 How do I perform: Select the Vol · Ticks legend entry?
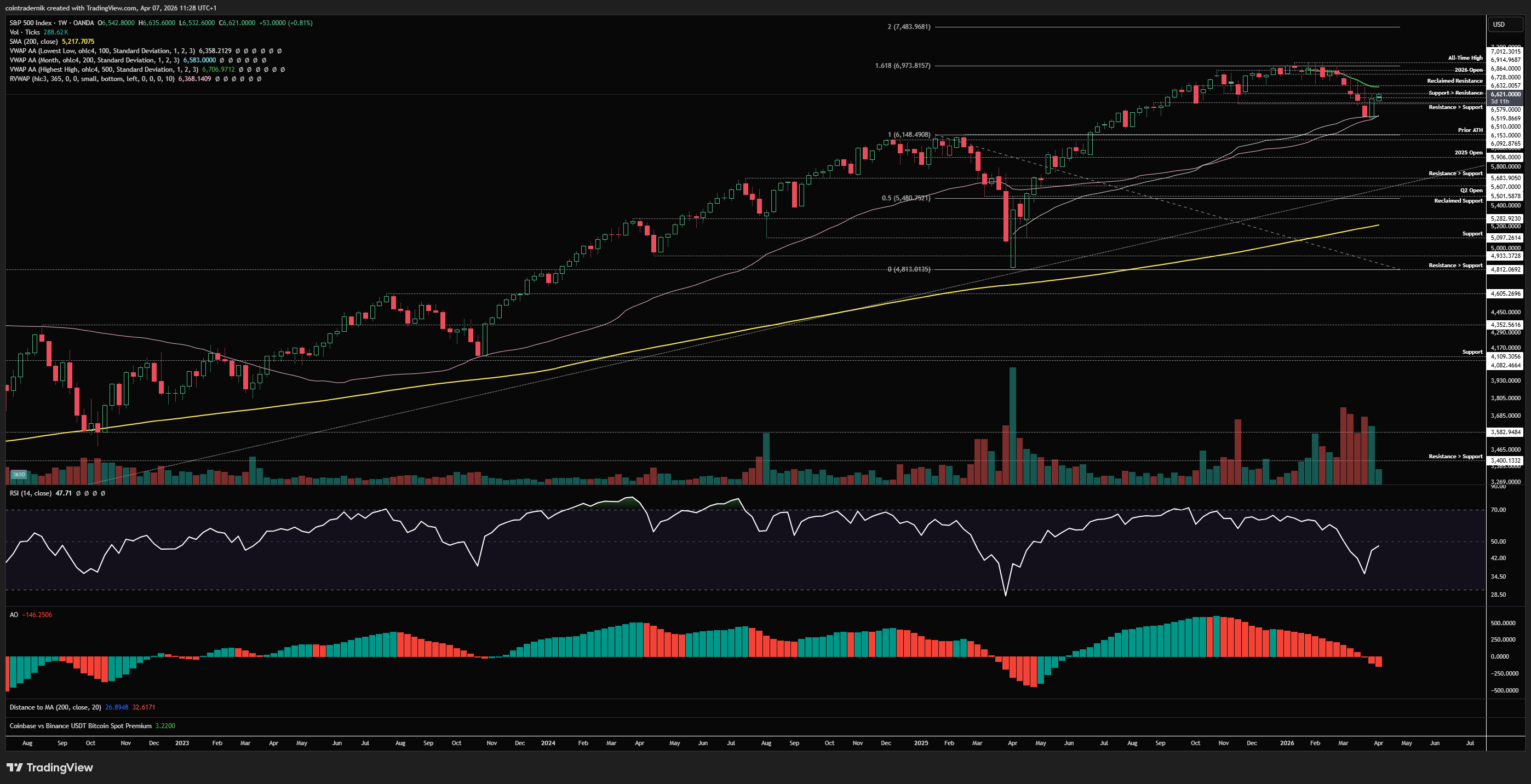(x=24, y=32)
